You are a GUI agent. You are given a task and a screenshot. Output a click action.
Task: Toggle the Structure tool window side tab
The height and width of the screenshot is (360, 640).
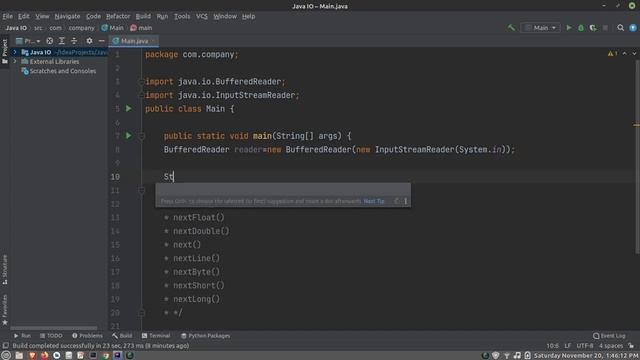tap(4, 269)
